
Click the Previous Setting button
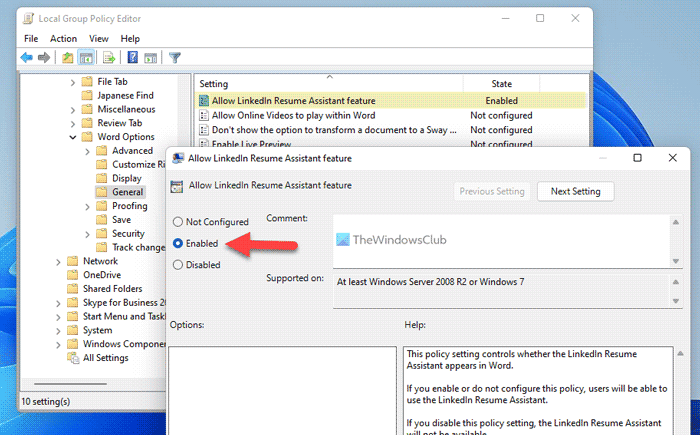[x=492, y=192]
